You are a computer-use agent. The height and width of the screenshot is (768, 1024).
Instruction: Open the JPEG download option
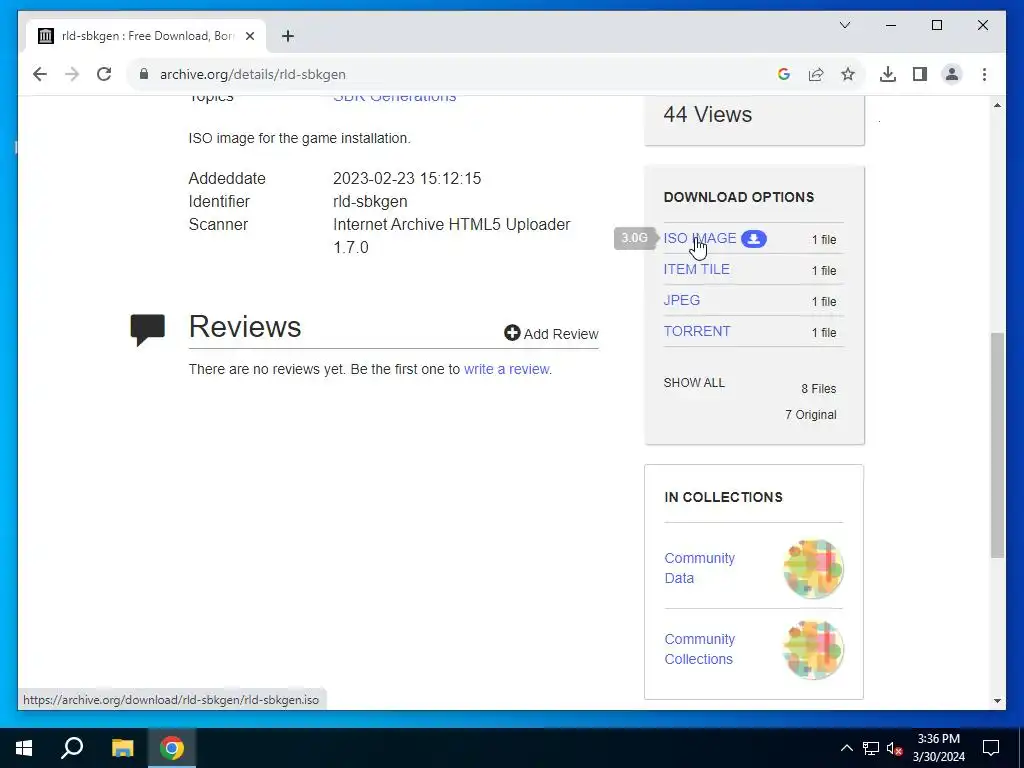[x=682, y=300]
